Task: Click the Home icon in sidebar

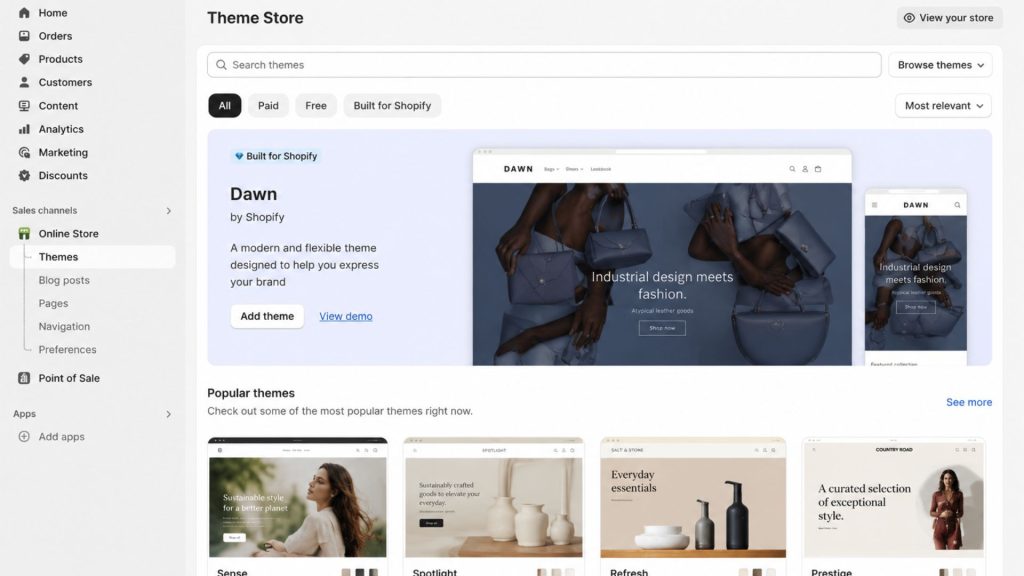Action: 24,12
